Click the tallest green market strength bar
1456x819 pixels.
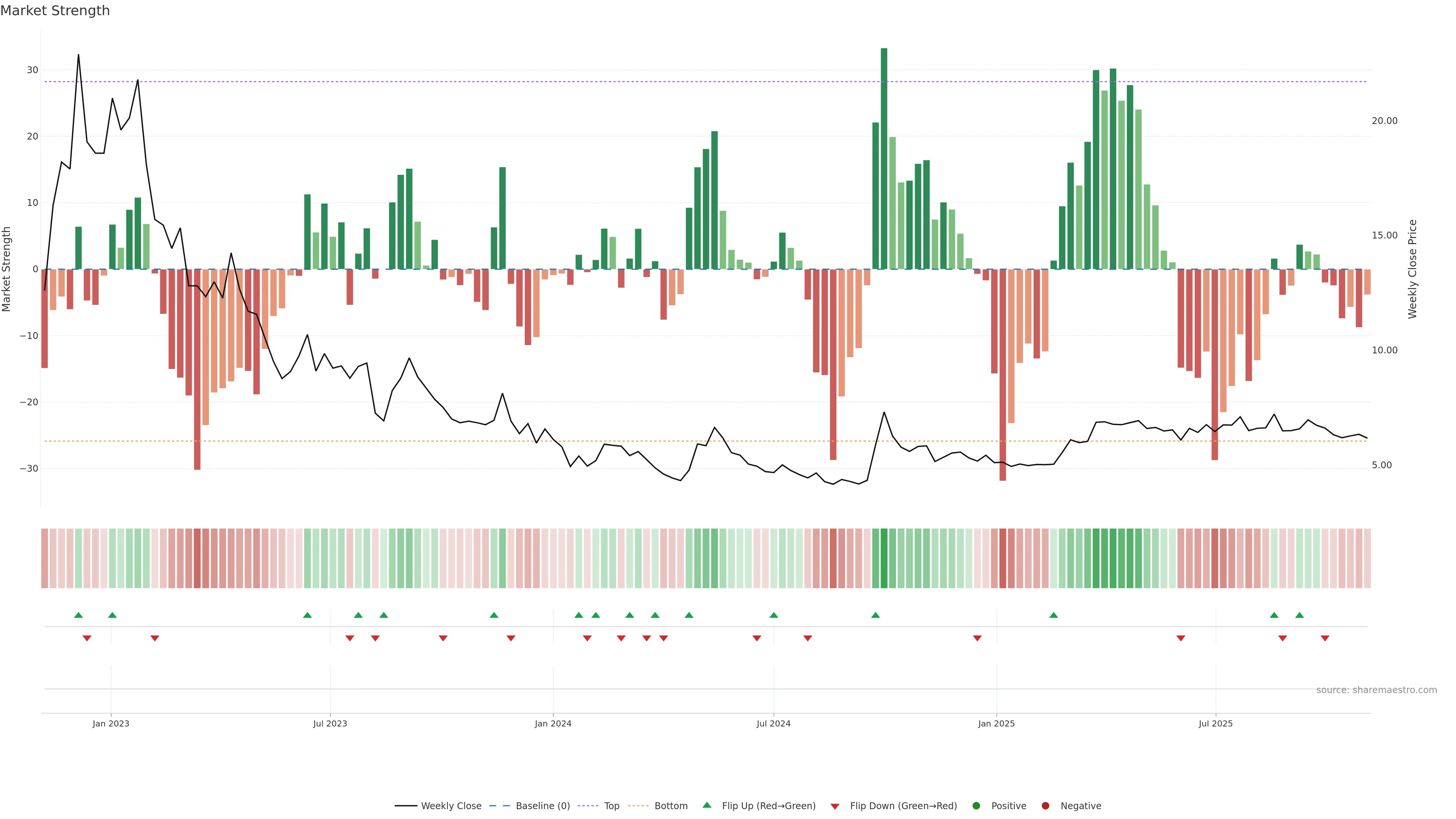(x=884, y=158)
